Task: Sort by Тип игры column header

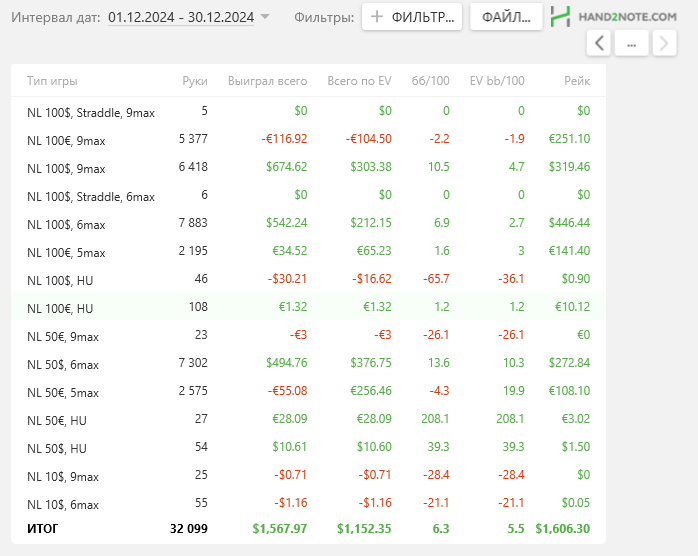Action: pos(52,81)
